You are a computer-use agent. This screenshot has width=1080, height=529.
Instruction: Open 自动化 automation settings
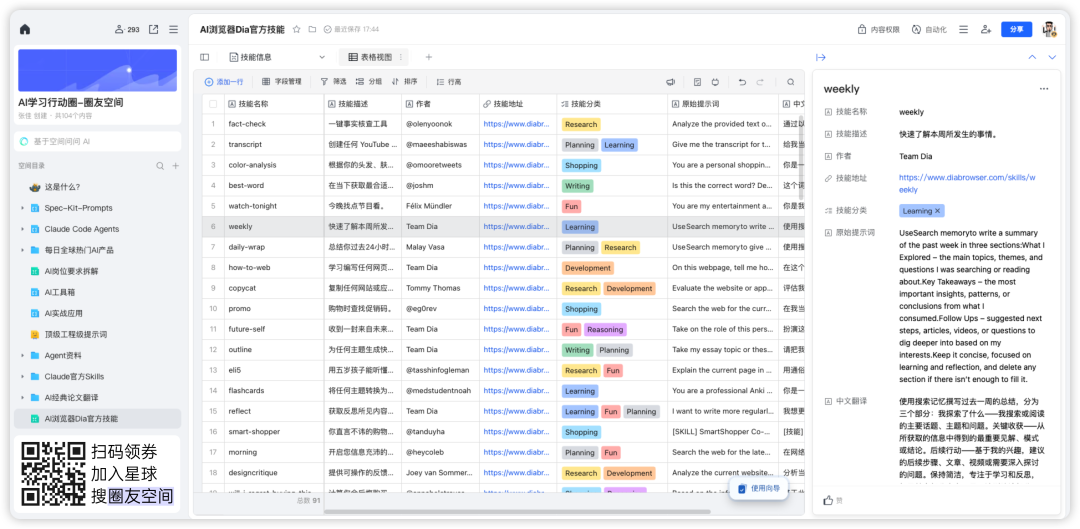(x=929, y=30)
